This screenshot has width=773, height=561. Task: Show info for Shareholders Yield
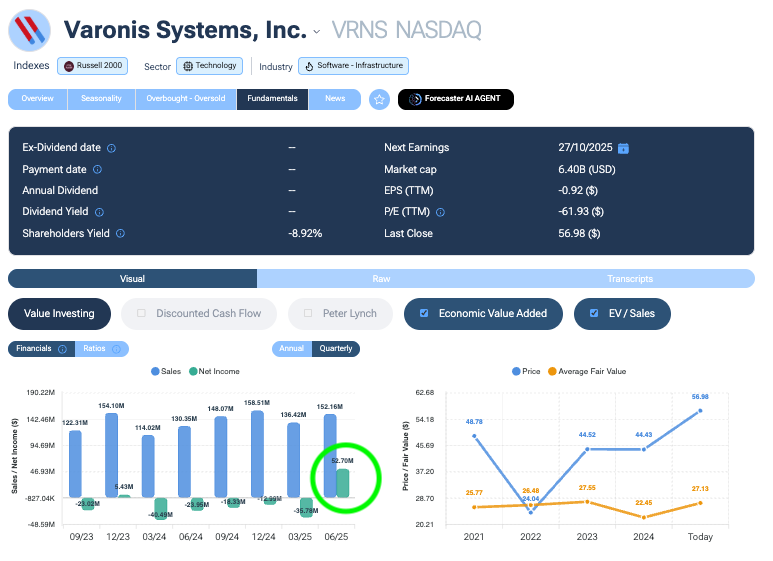click(x=120, y=233)
